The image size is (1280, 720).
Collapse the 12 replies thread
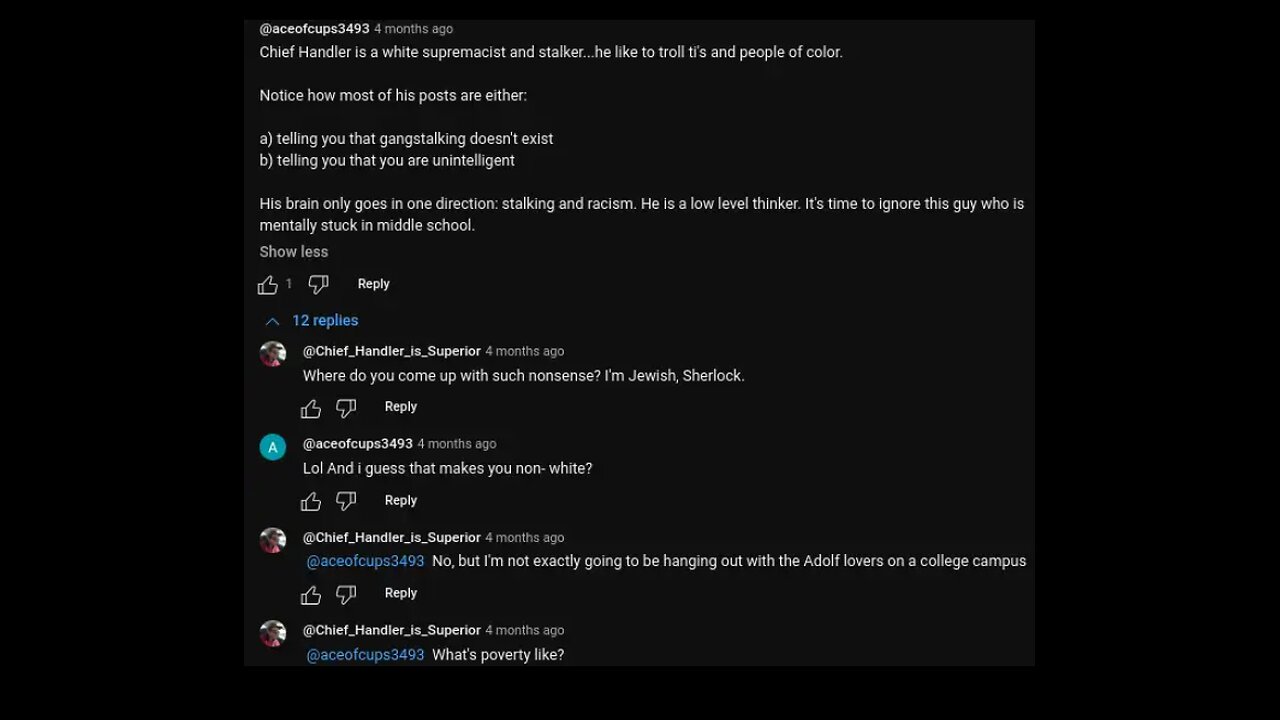click(x=312, y=321)
